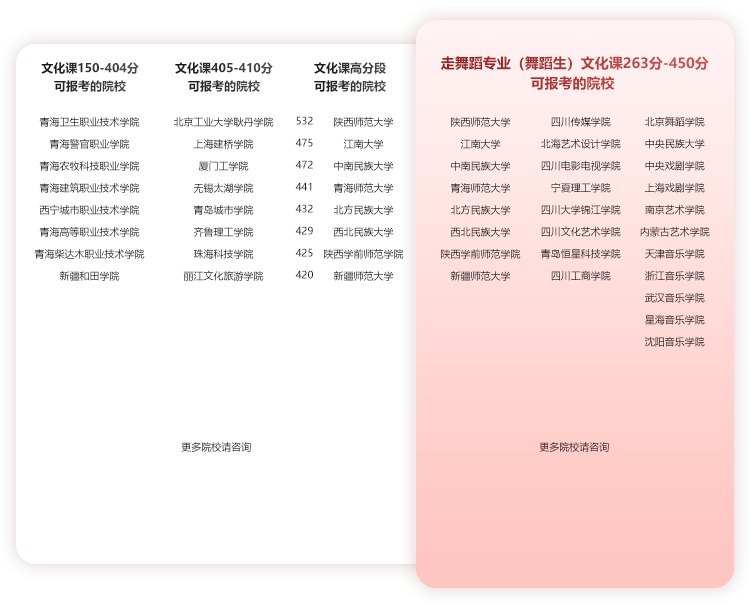Select the 文化课405-410分 column heading
Screen dimensions: 750x605
(x=223, y=77)
